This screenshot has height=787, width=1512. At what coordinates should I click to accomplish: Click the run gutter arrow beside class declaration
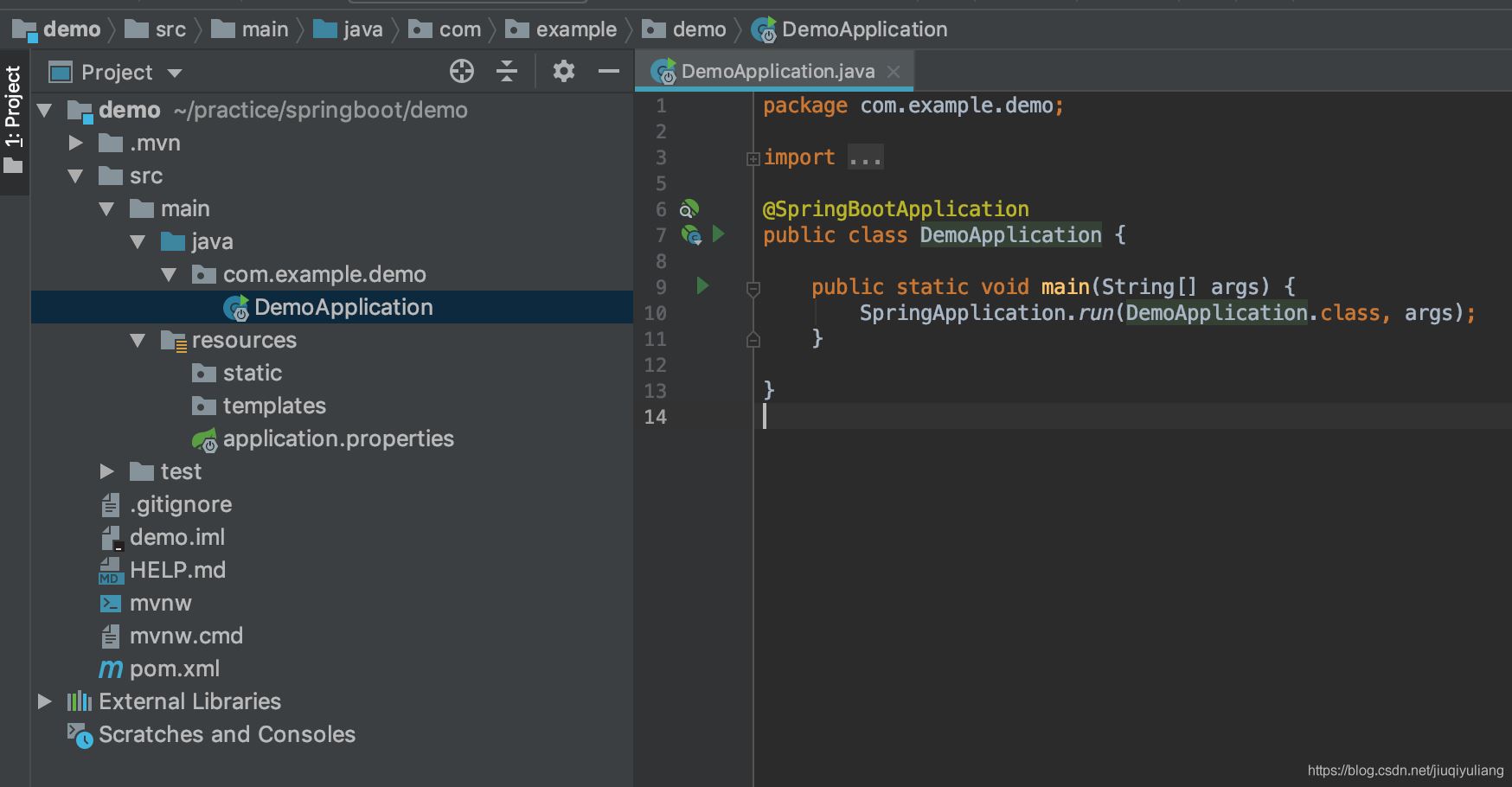coord(718,234)
